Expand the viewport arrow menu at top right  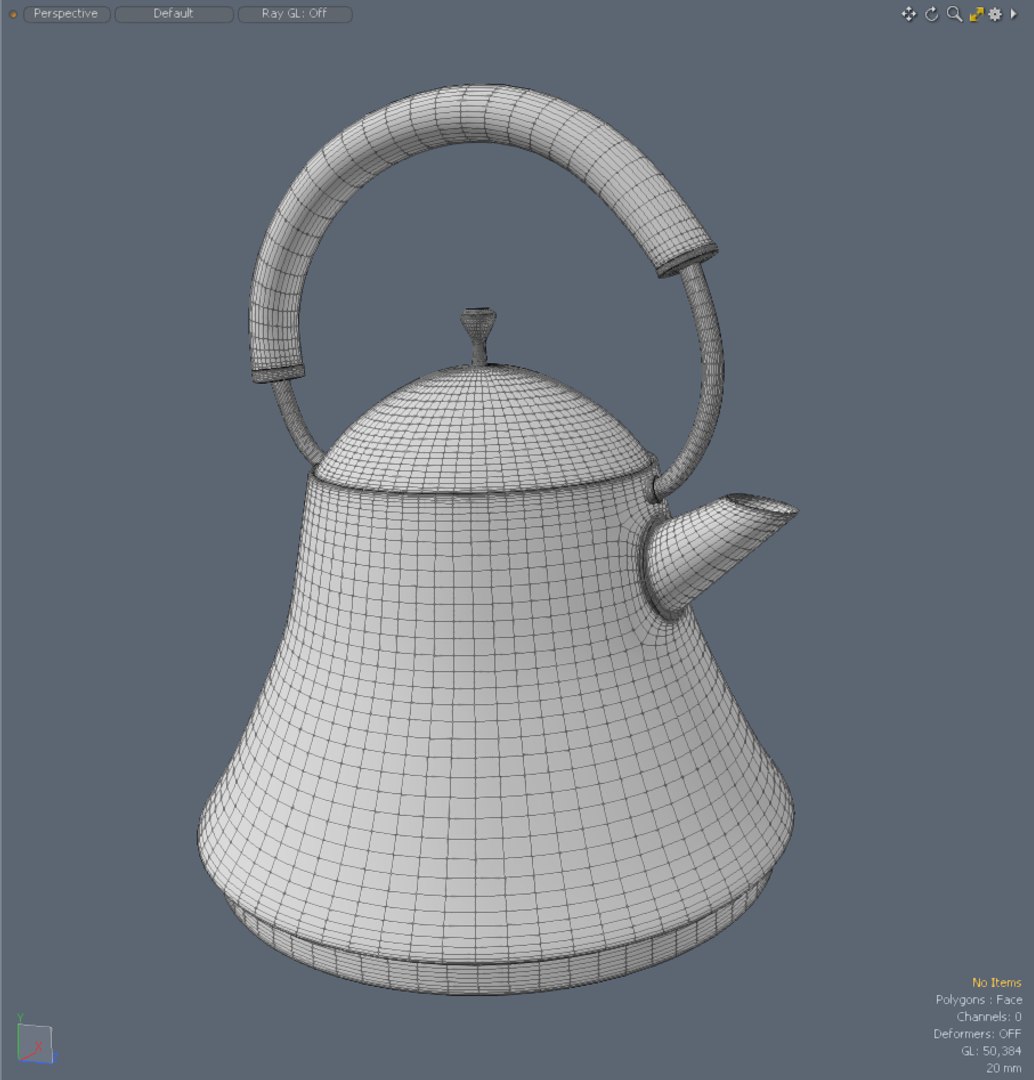tap(1013, 14)
